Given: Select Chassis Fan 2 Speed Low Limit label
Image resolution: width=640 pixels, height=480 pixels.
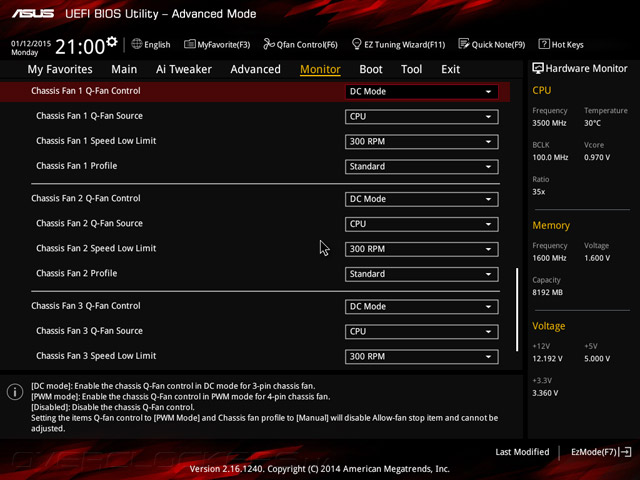Looking at the screenshot, I should pyautogui.click(x=96, y=248).
